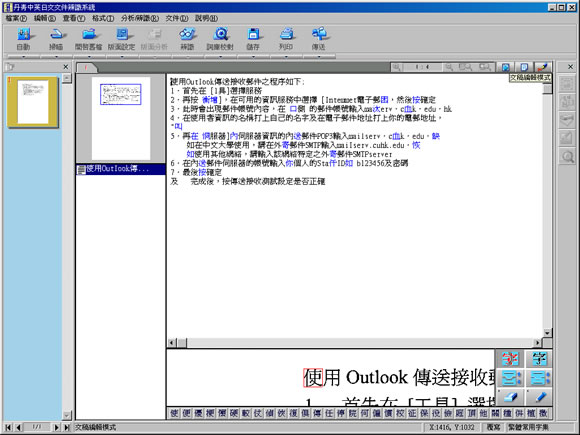This screenshot has height=435, width=580.
Task: Click the pin icon atop the left thumbnail panel
Action: (x=10, y=67)
